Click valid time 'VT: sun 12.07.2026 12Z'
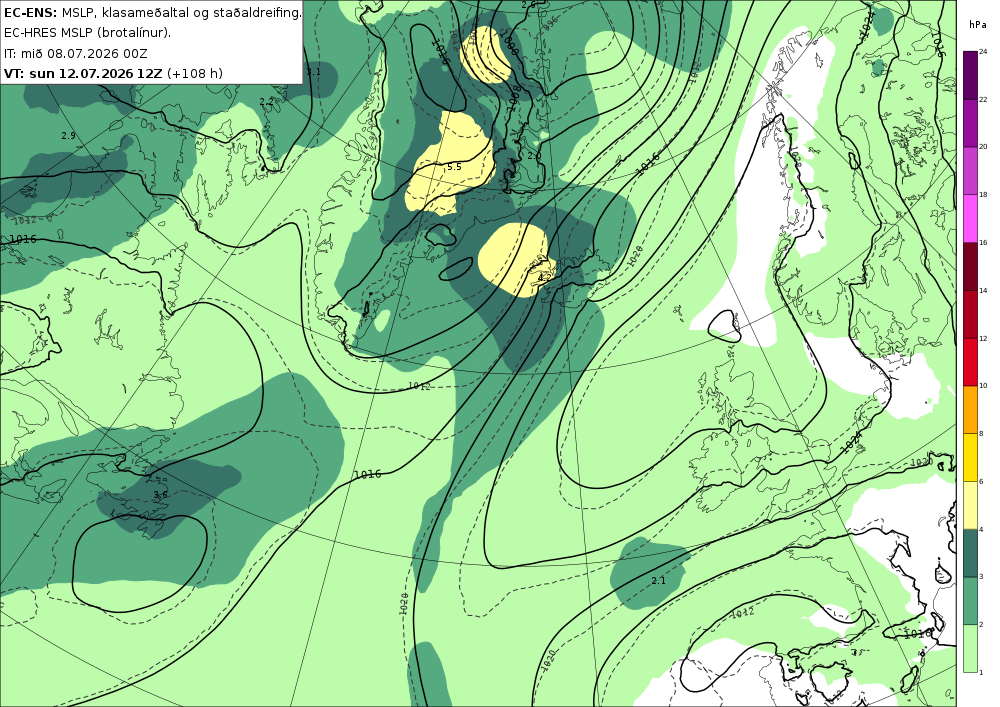1000x707 pixels. point(83,73)
